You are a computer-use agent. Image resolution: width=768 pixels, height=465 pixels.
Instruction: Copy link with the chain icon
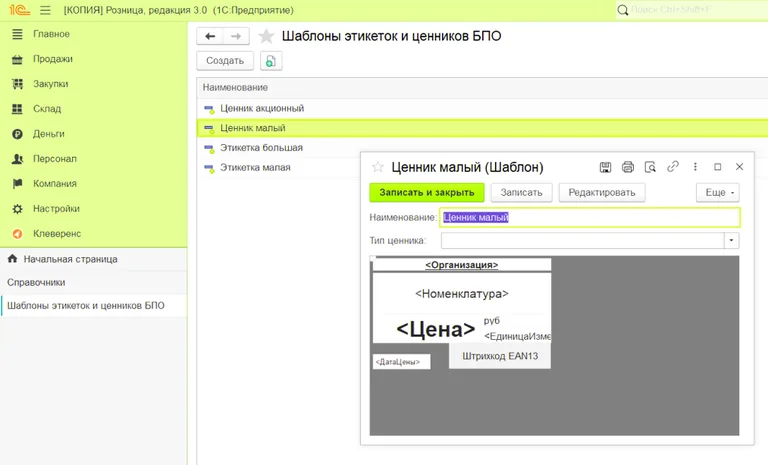tap(673, 167)
